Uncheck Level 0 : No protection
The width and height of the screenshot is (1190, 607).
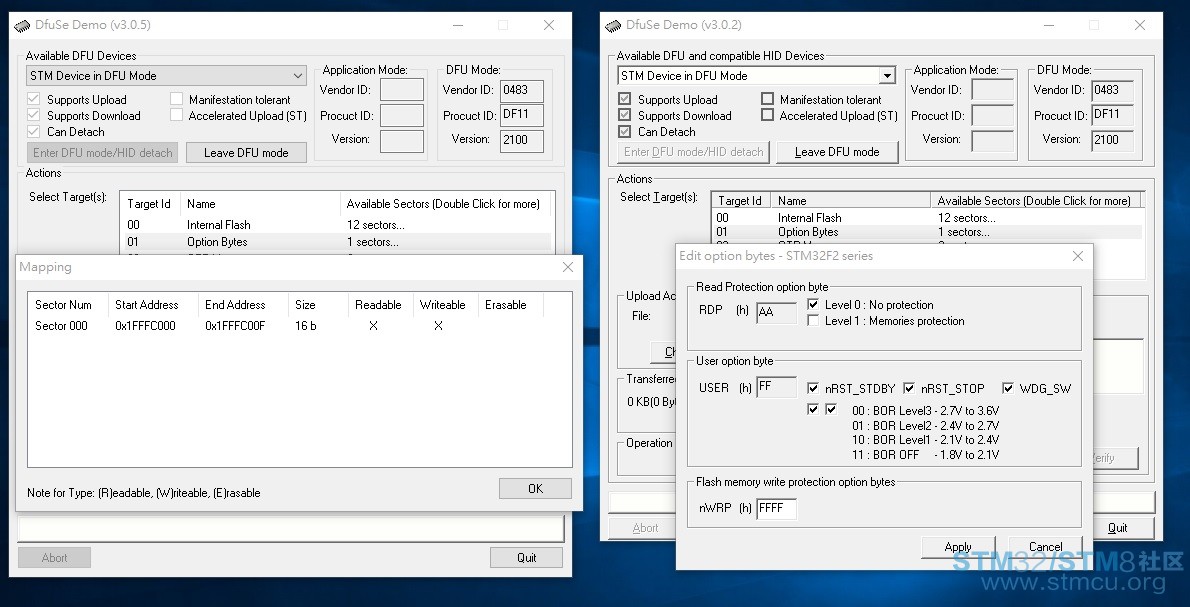click(813, 304)
